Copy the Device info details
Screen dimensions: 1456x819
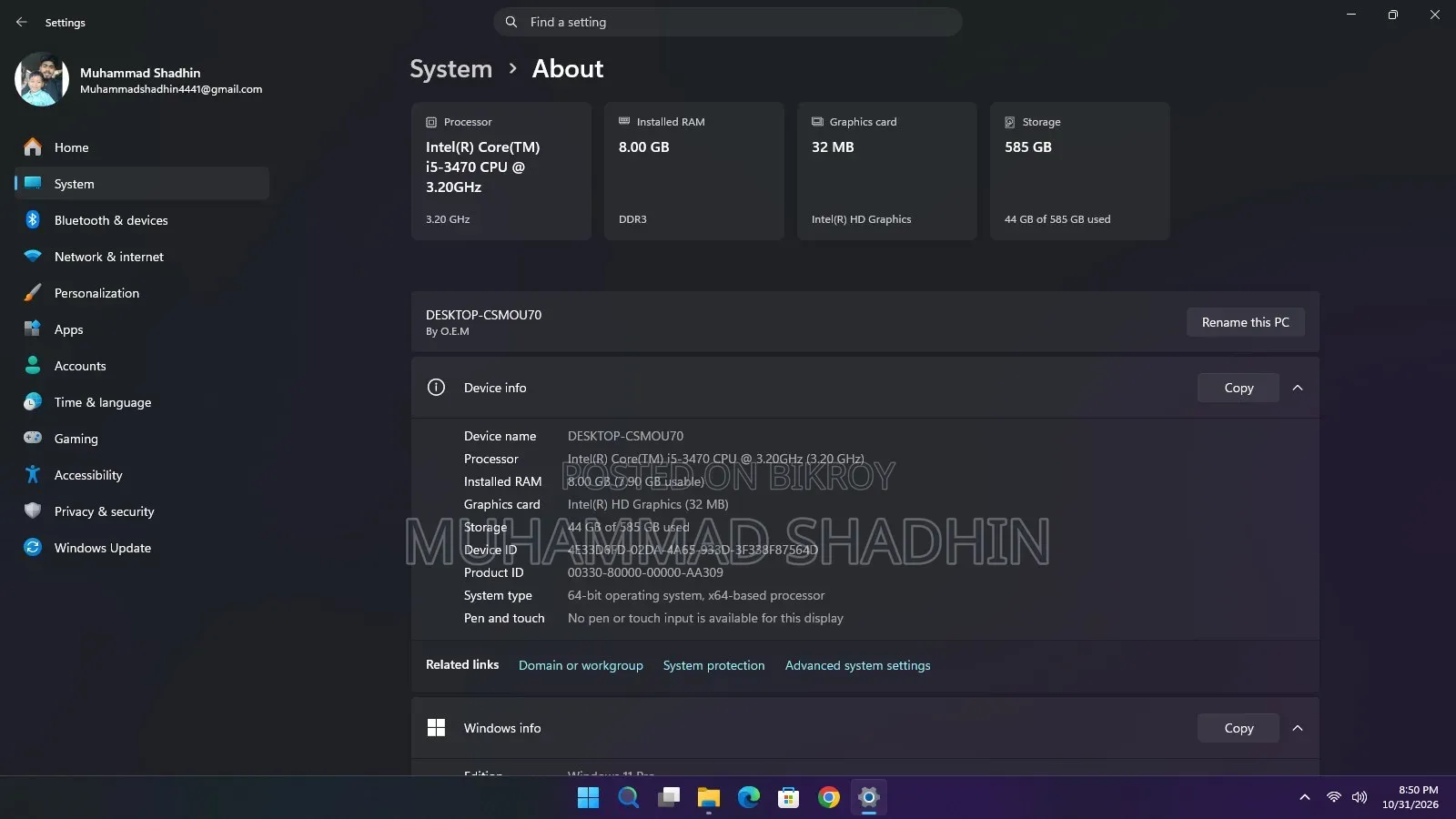click(x=1239, y=388)
